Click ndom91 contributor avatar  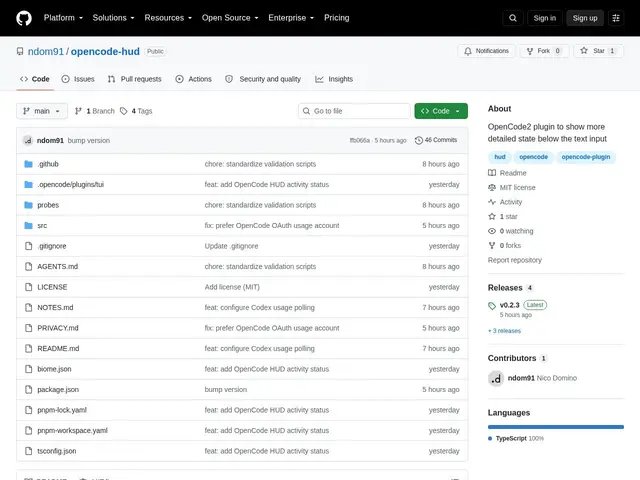coord(496,379)
